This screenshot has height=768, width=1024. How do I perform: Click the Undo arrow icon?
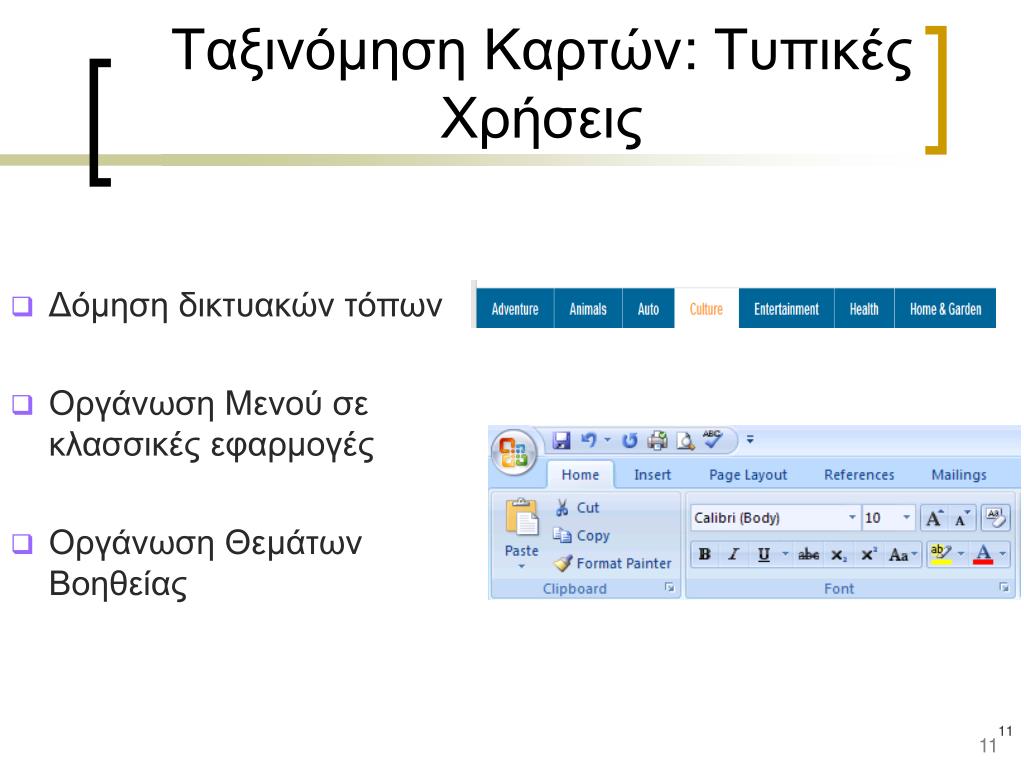click(589, 440)
